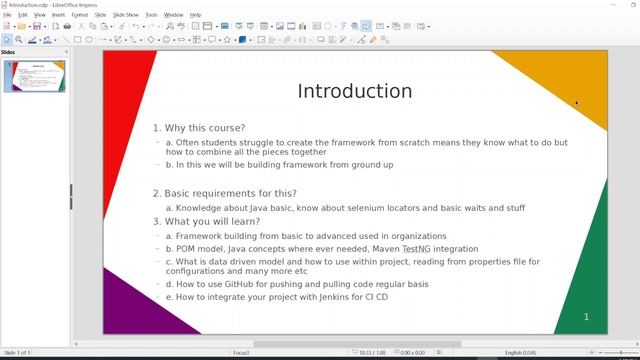Open the Tools menu
This screenshot has height=360, width=640.
tap(151, 15)
